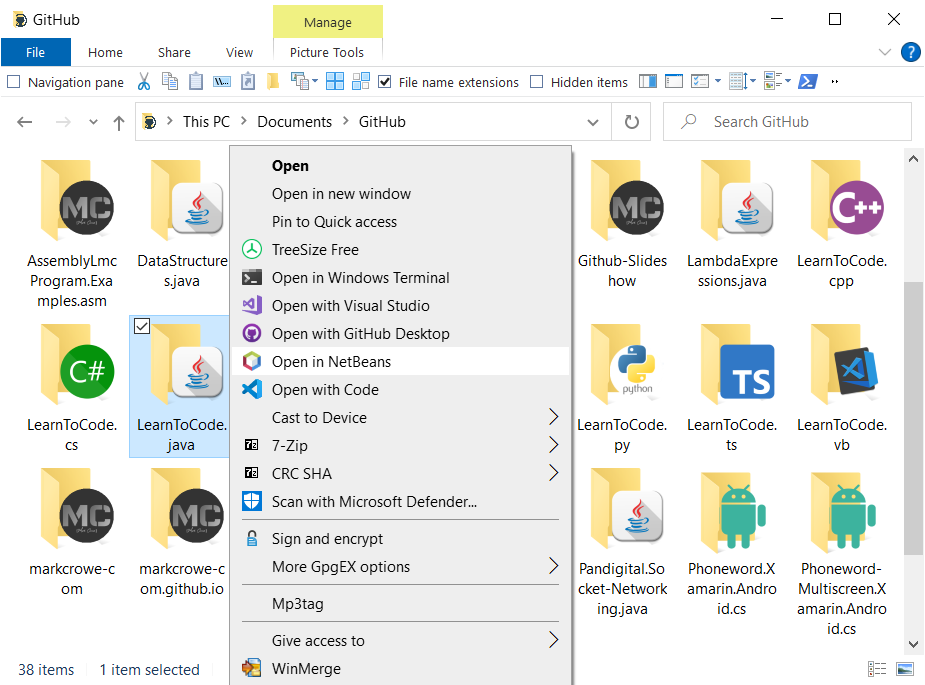The width and height of the screenshot is (925, 685).
Task: Click the Copy icon in quick toolbar
Action: [170, 81]
